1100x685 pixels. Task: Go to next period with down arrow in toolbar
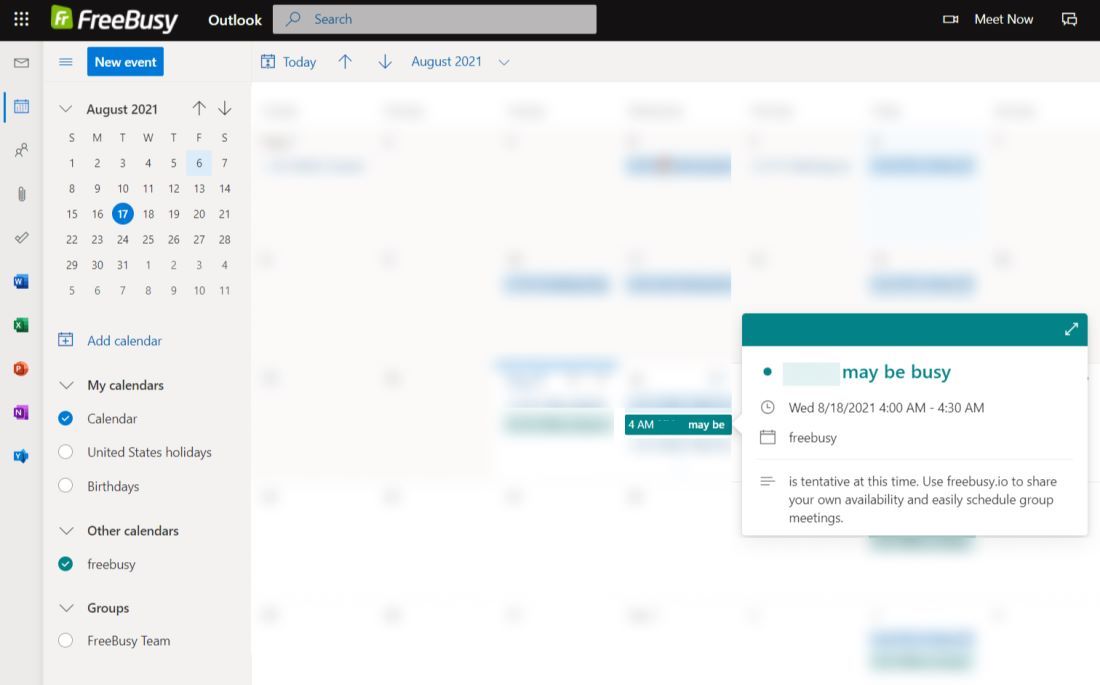pyautogui.click(x=384, y=62)
